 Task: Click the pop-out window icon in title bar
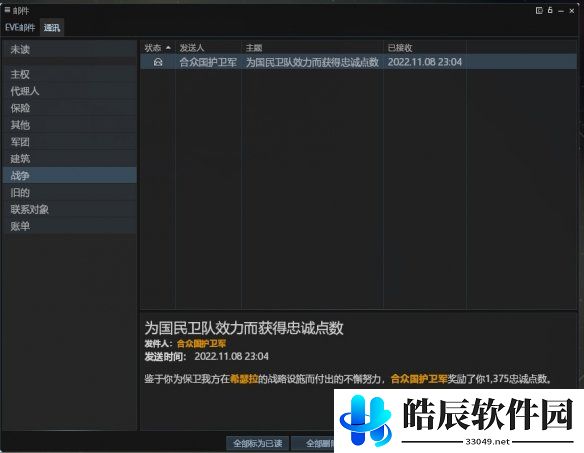[539, 10]
